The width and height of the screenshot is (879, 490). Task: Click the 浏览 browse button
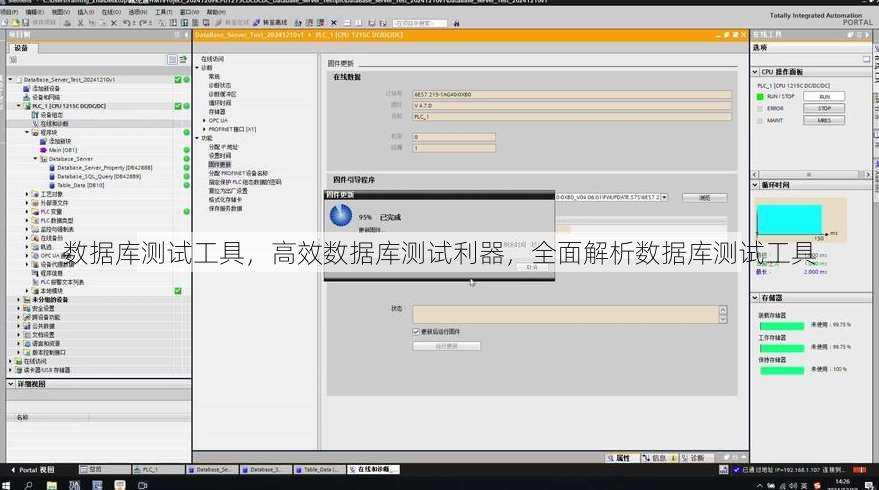(x=705, y=197)
